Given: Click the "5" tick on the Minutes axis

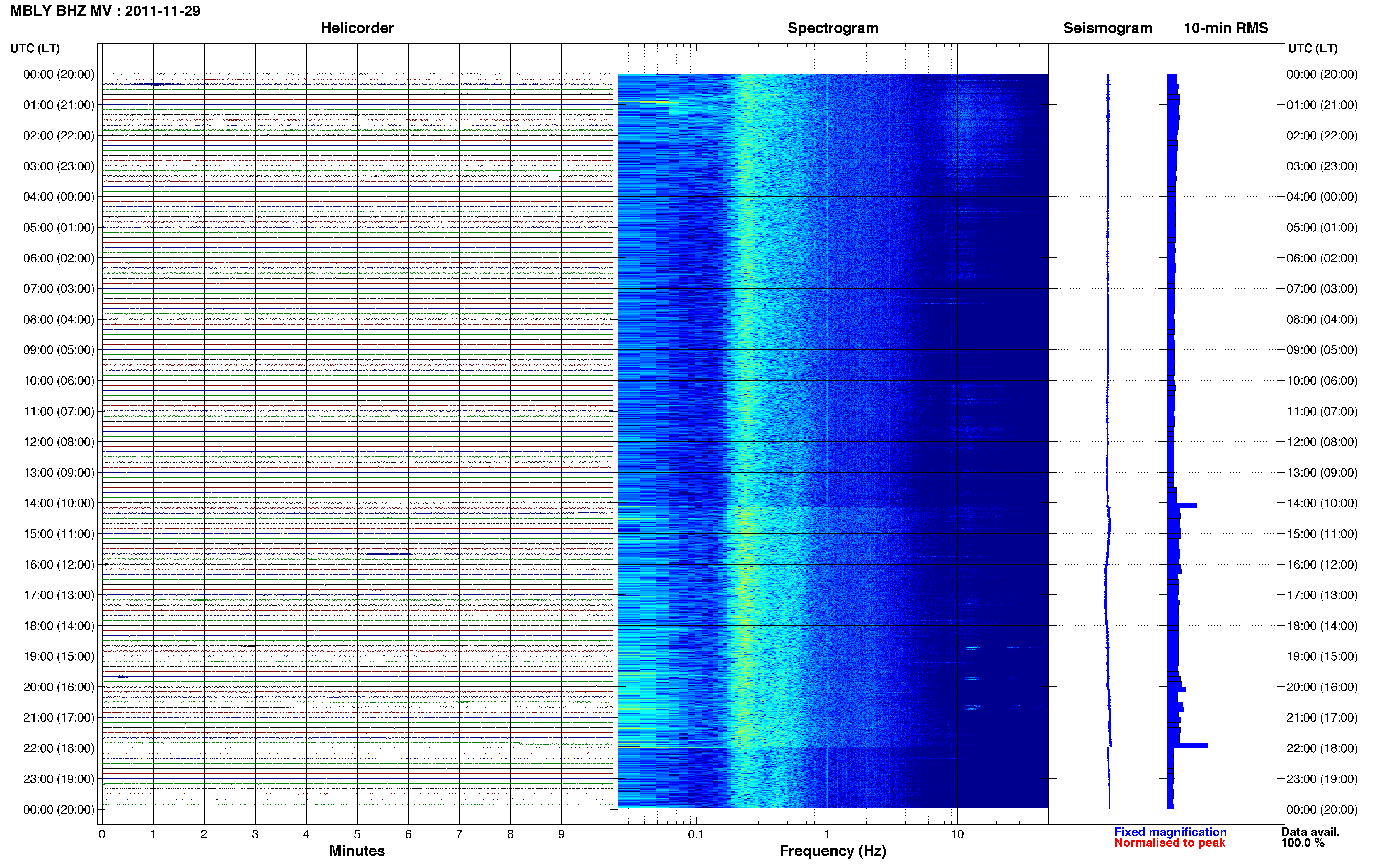Looking at the screenshot, I should point(357,834).
